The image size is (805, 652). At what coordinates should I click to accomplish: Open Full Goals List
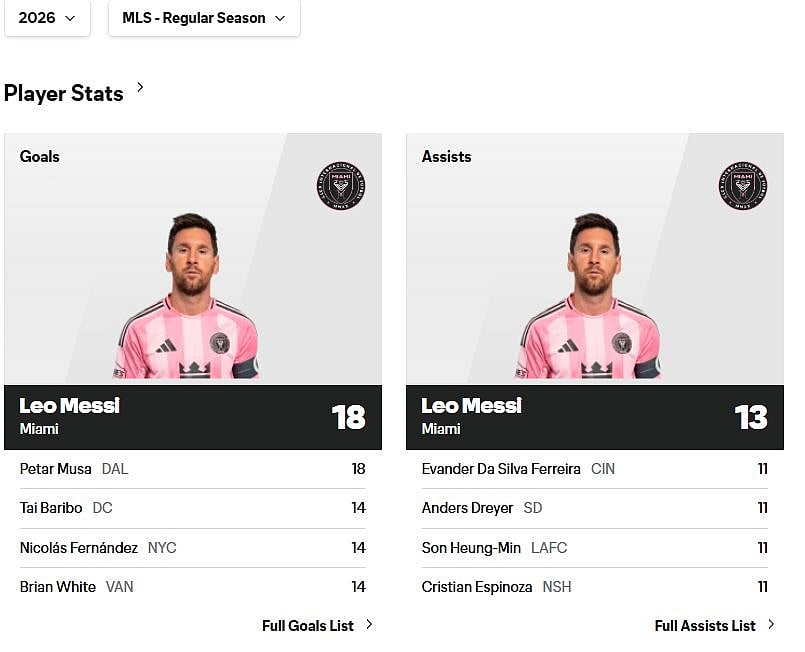(308, 626)
